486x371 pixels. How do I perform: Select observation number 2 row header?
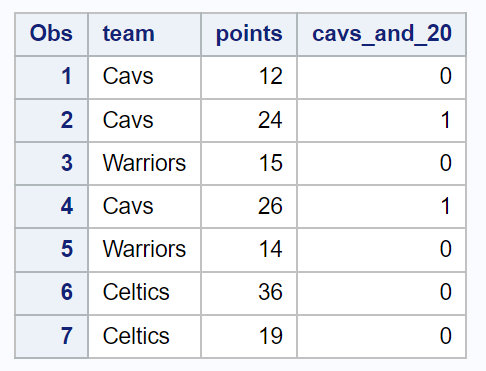[x=51, y=120]
